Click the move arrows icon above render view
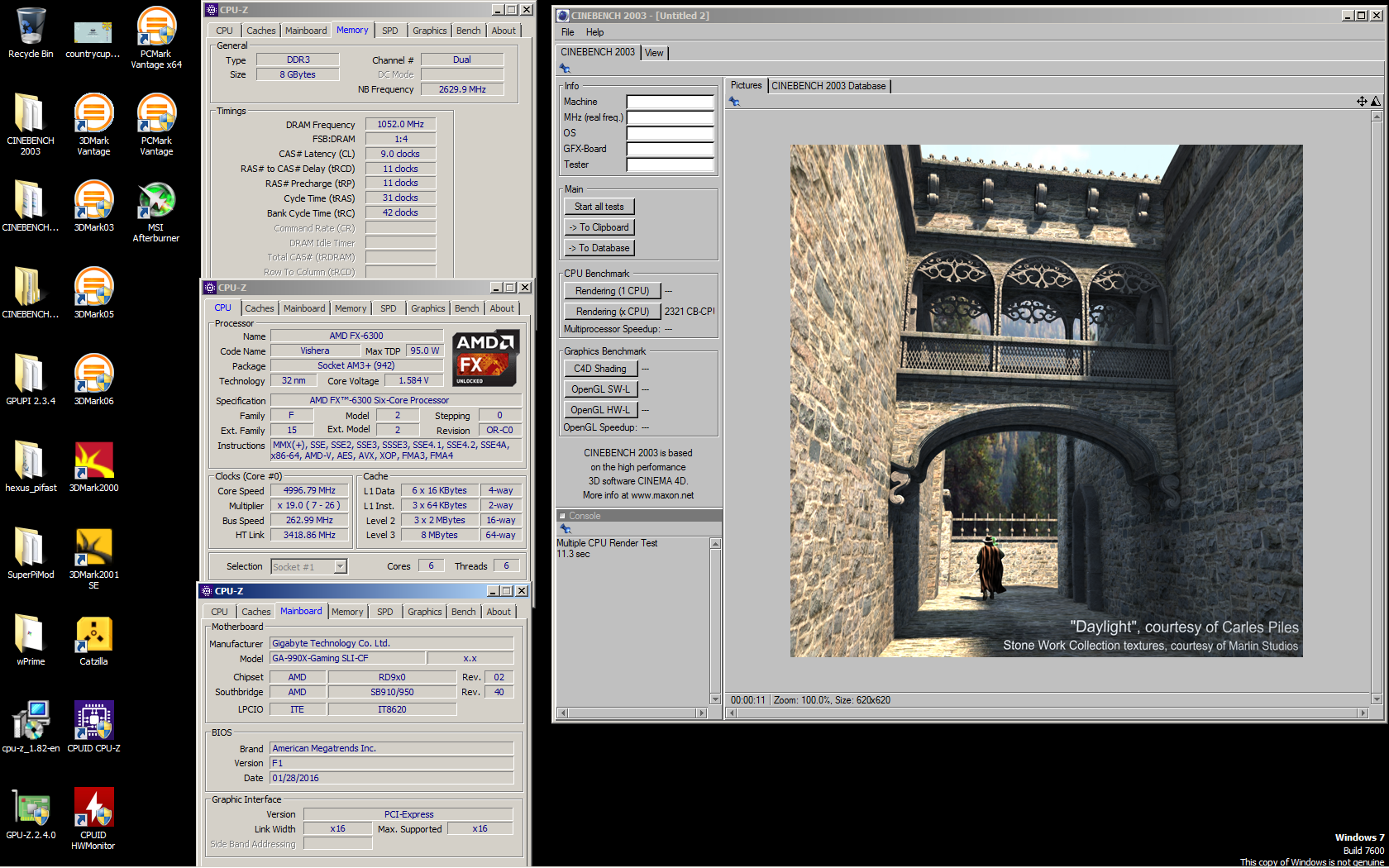Screen dimensions: 1389x868 (1361, 102)
